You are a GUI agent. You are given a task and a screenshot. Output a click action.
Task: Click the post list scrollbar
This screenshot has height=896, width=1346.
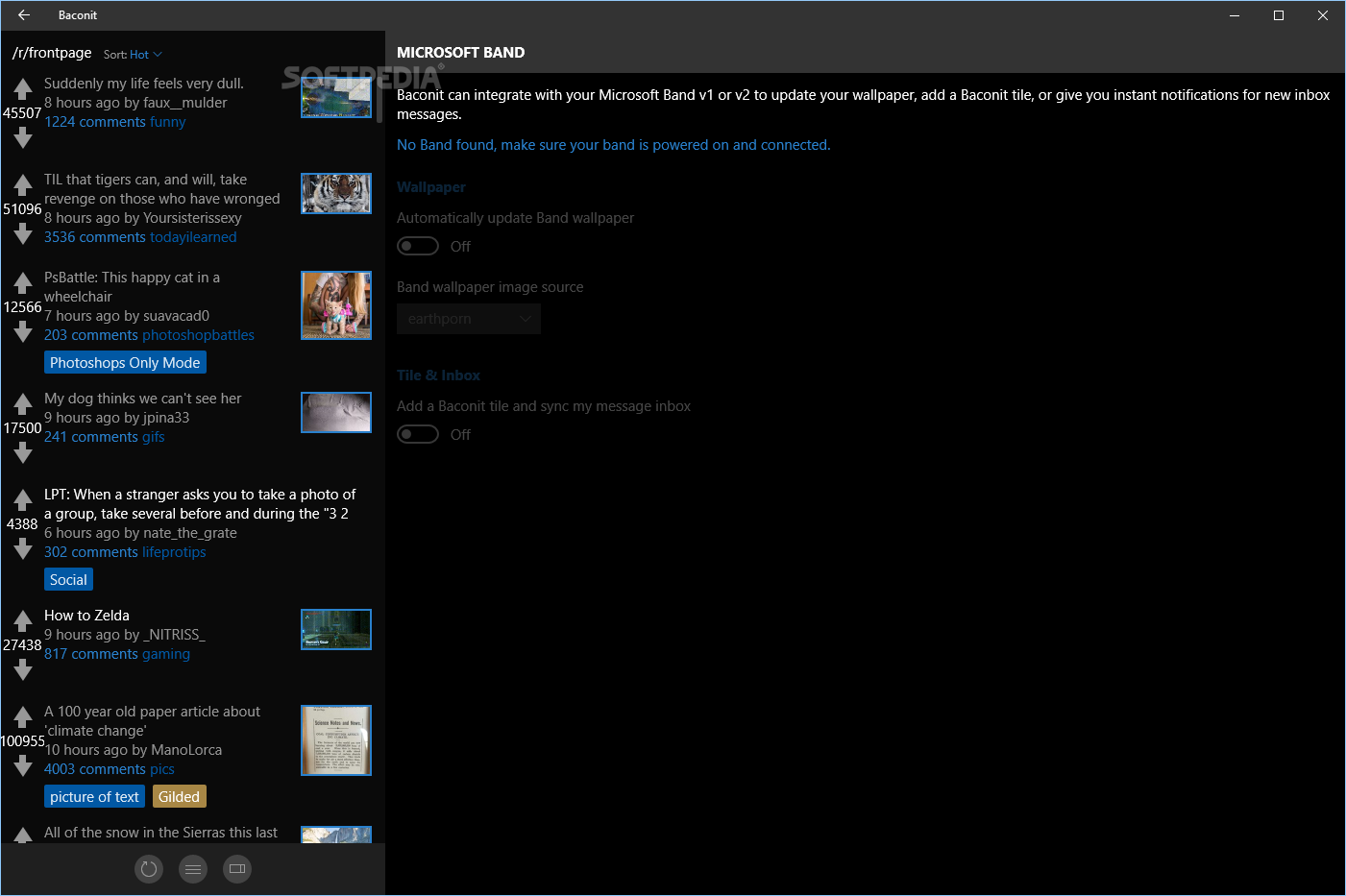click(379, 98)
